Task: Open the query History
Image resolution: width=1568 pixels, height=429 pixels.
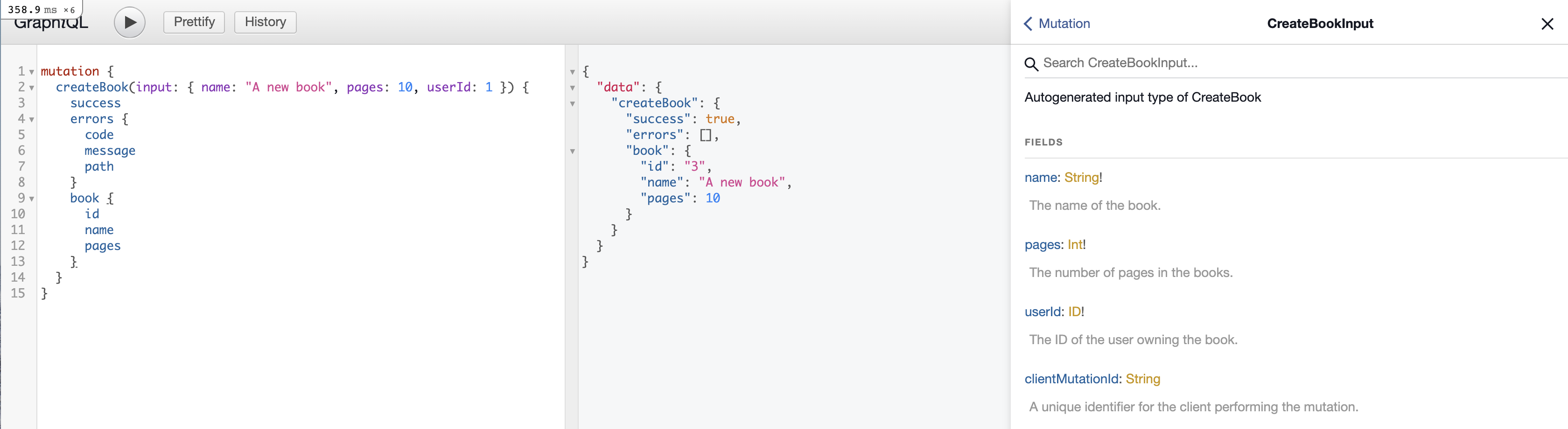Action: (x=265, y=22)
